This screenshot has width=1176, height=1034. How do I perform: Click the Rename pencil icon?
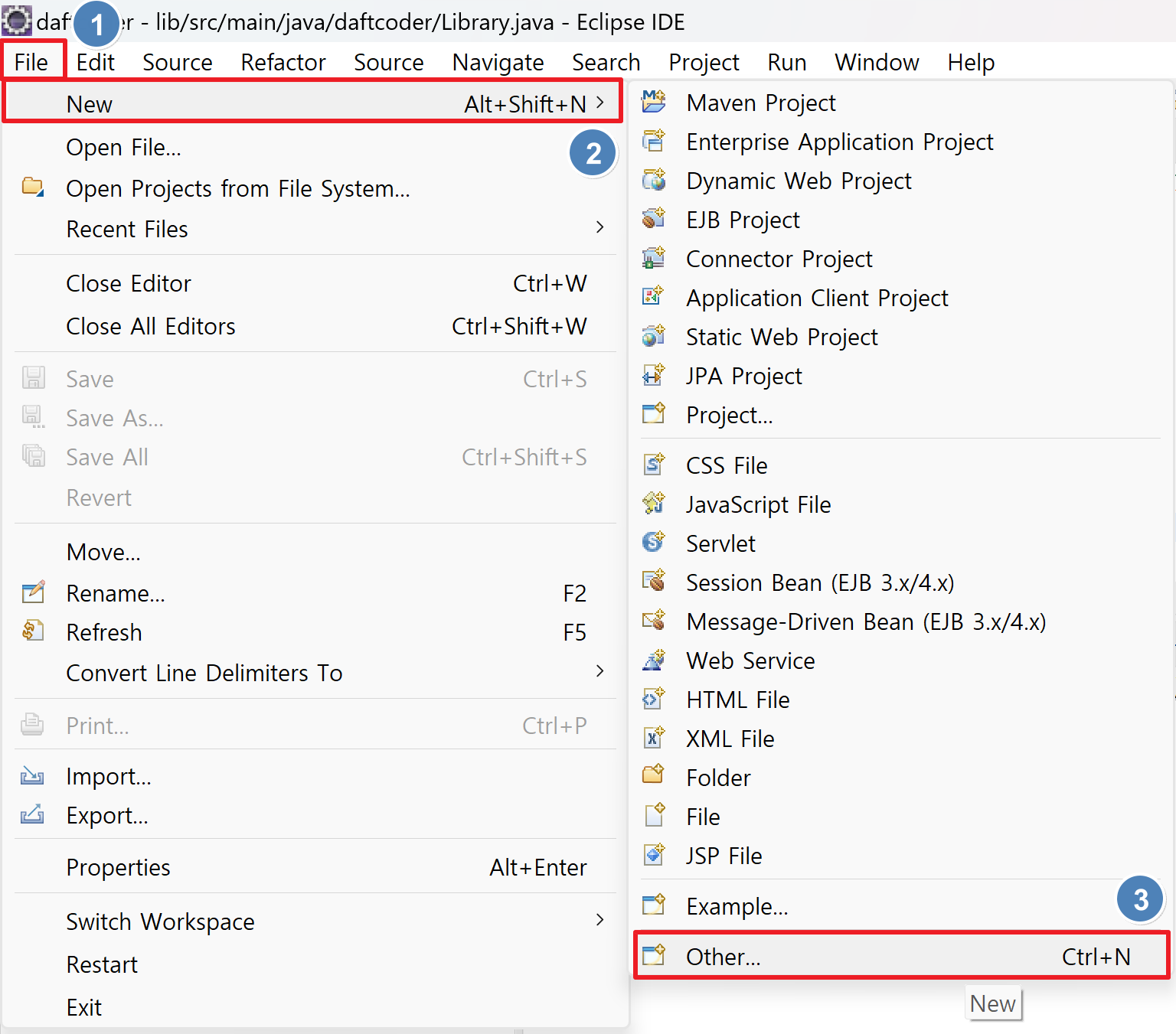(x=33, y=592)
